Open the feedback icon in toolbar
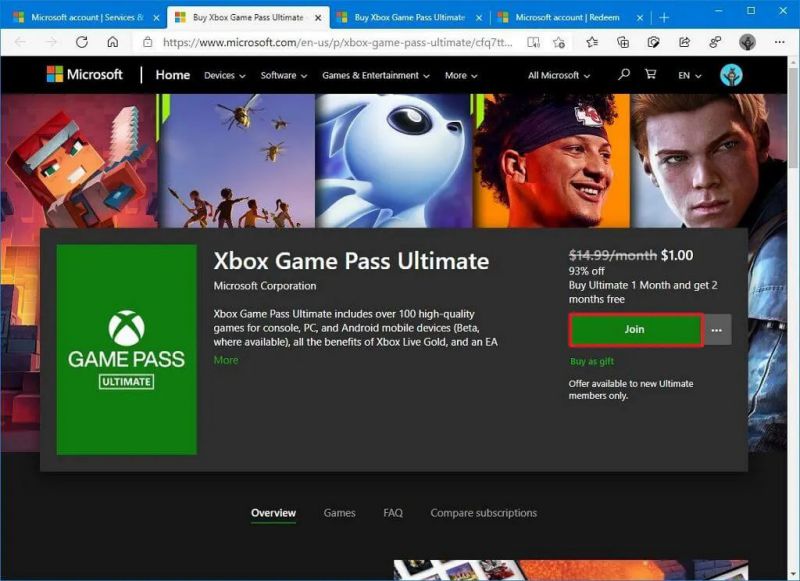800x581 pixels. point(715,42)
